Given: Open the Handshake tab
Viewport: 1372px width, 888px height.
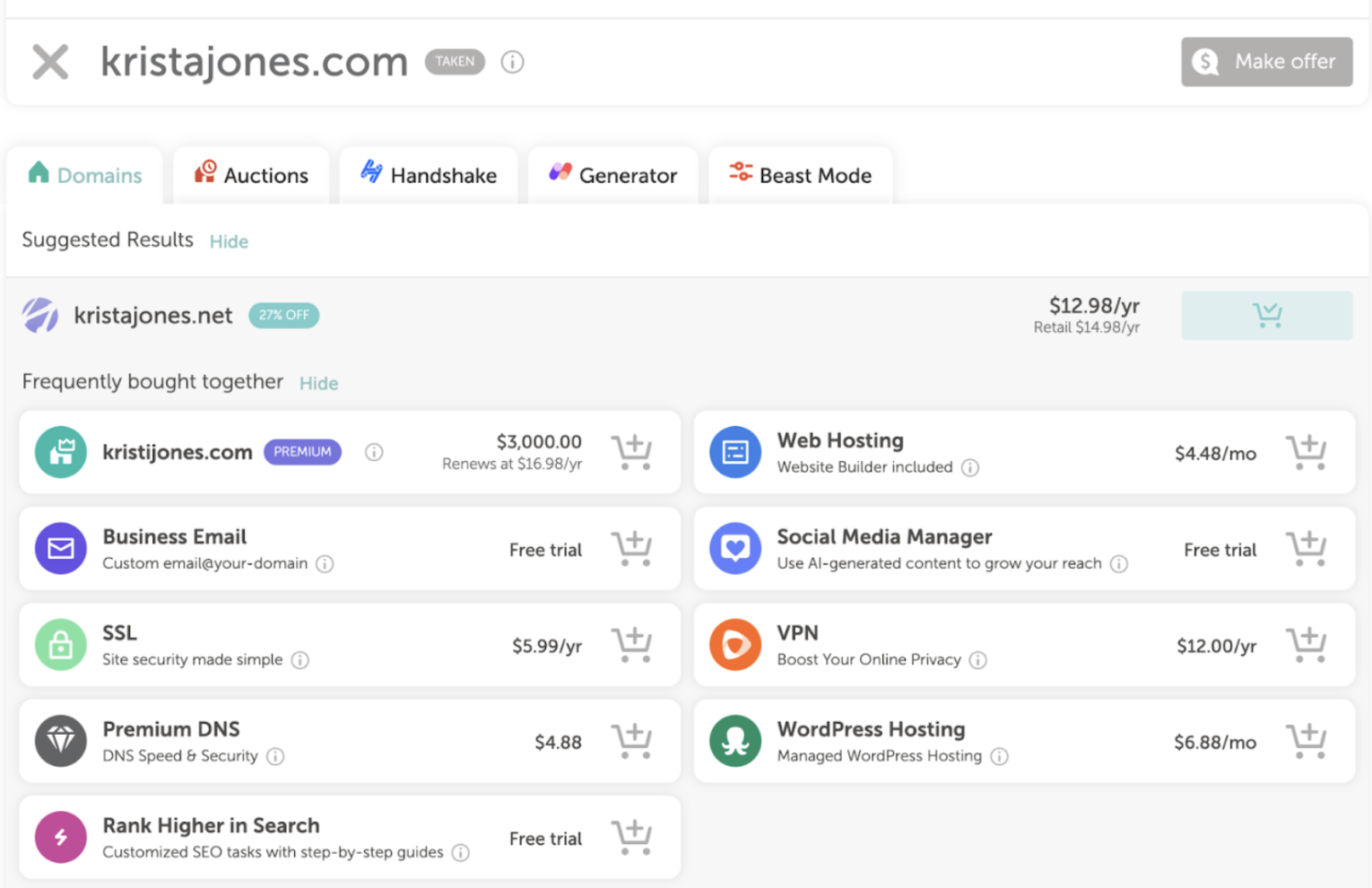Looking at the screenshot, I should coord(429,175).
